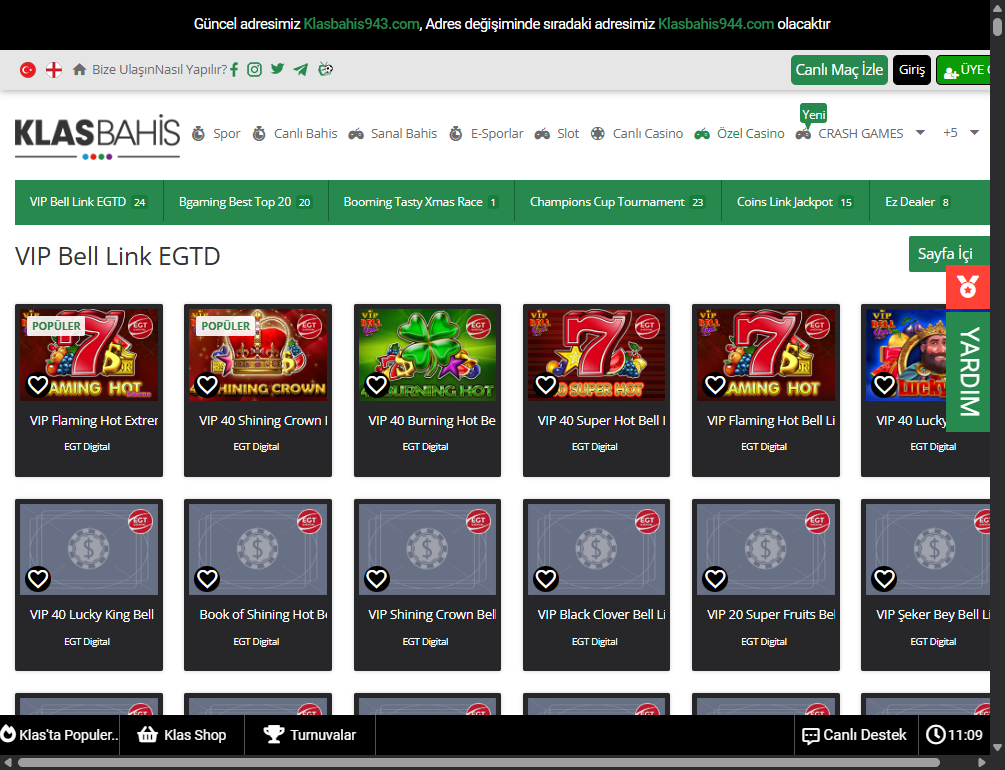Open VIP Şeker Bey Bell thumbnail
Screen dimensions: 1005x770
(x=927, y=549)
